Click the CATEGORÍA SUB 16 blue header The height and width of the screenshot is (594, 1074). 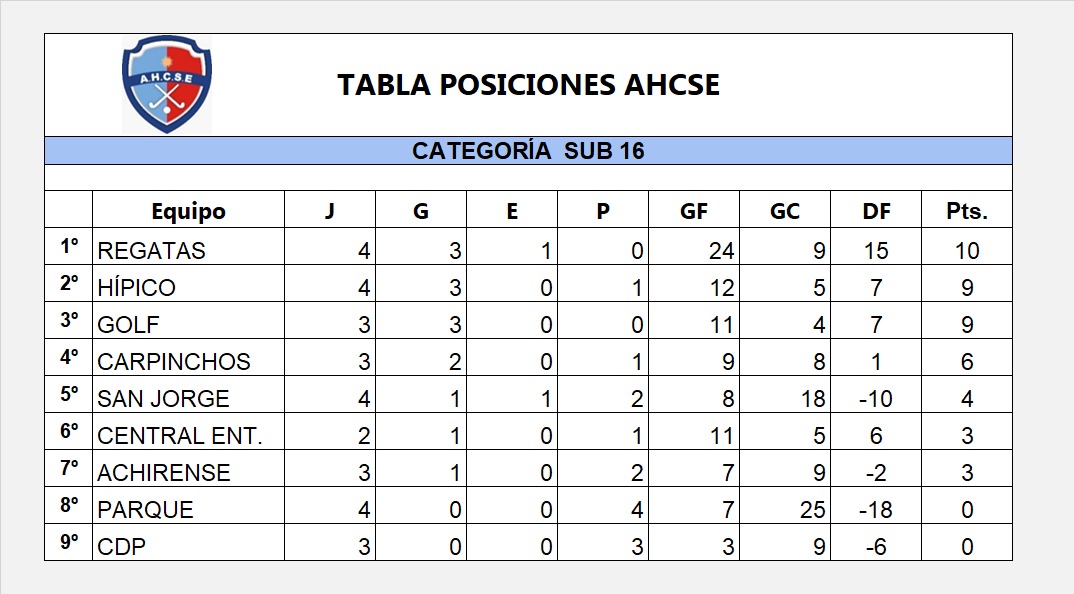pos(528,151)
